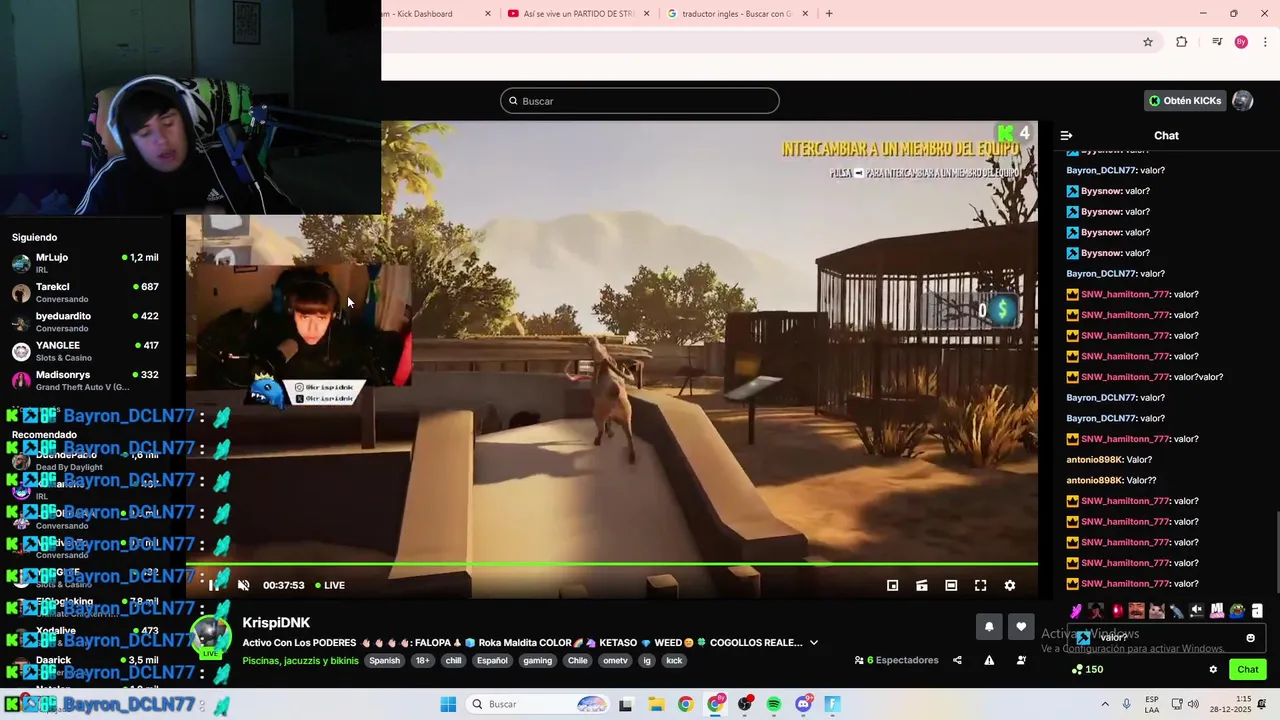This screenshot has height=720, width=1280.
Task: Click the video progress bar
Action: 612,565
